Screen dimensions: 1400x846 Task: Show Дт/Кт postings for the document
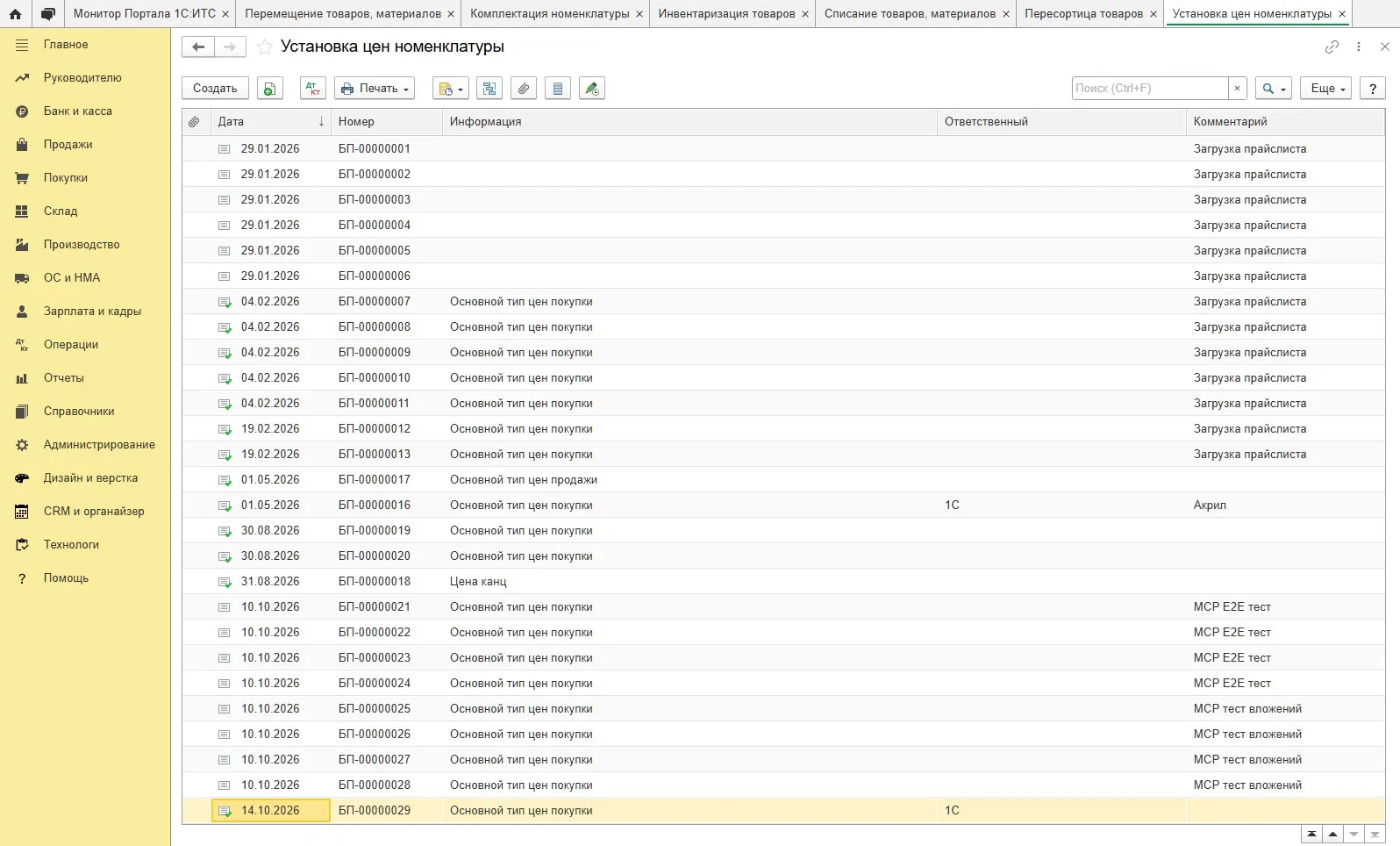313,89
